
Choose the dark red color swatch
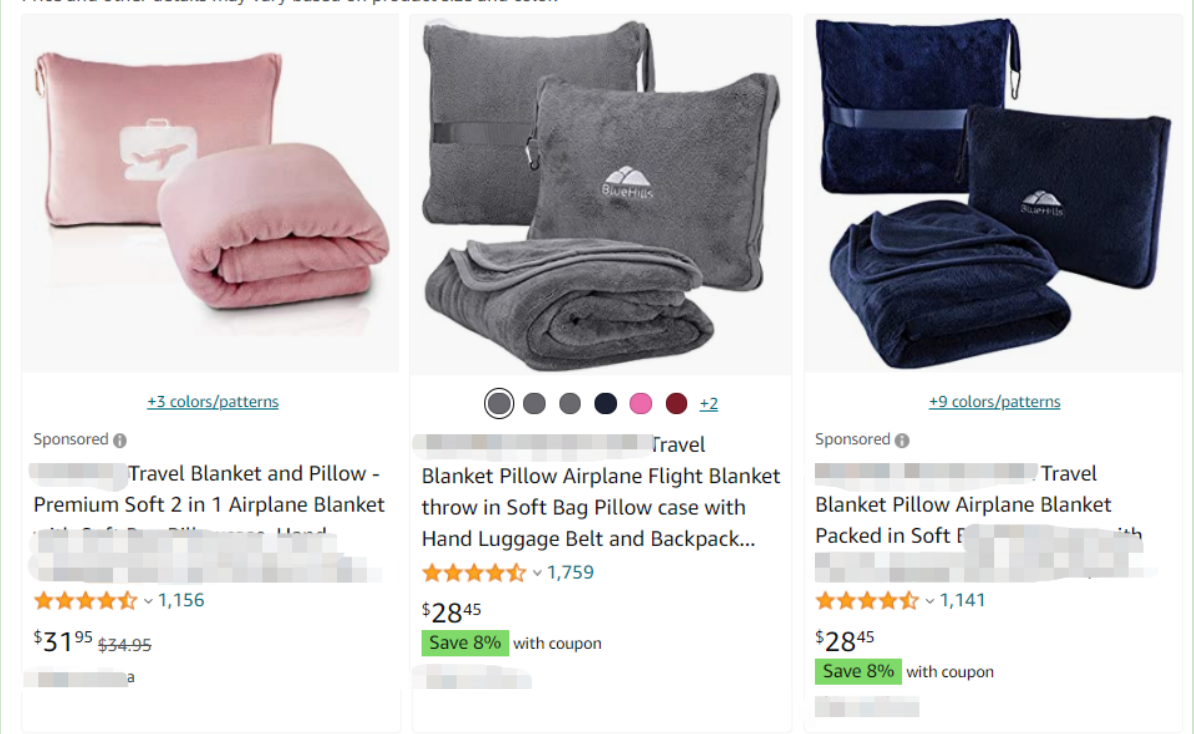click(677, 403)
